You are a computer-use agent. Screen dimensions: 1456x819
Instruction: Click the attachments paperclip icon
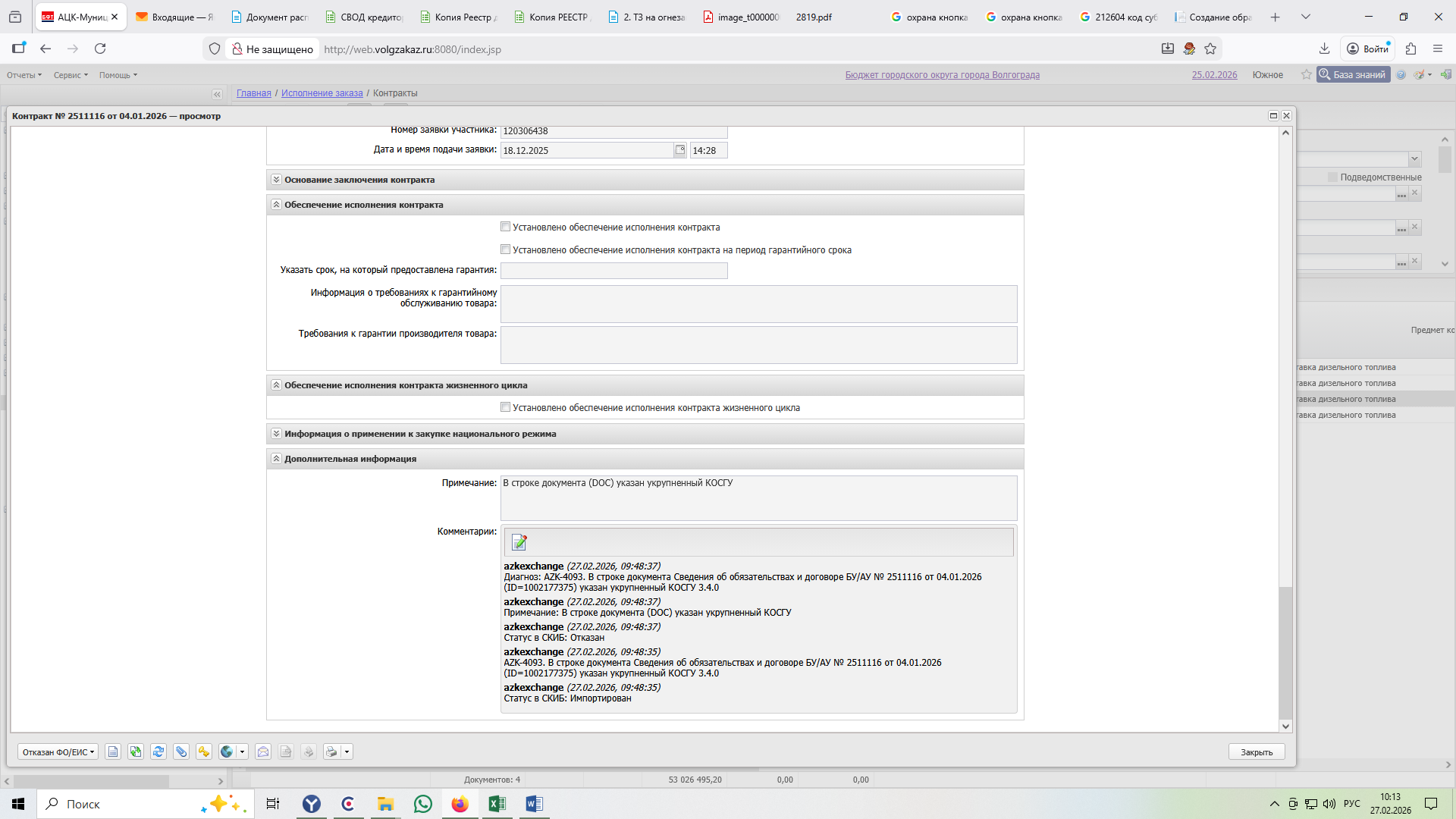[x=181, y=752]
